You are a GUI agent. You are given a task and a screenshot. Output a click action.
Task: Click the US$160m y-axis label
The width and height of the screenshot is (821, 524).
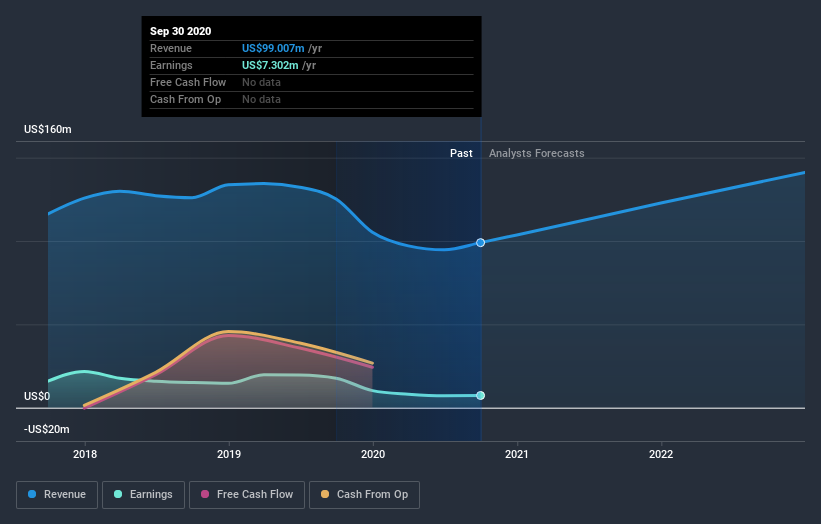[x=48, y=129]
